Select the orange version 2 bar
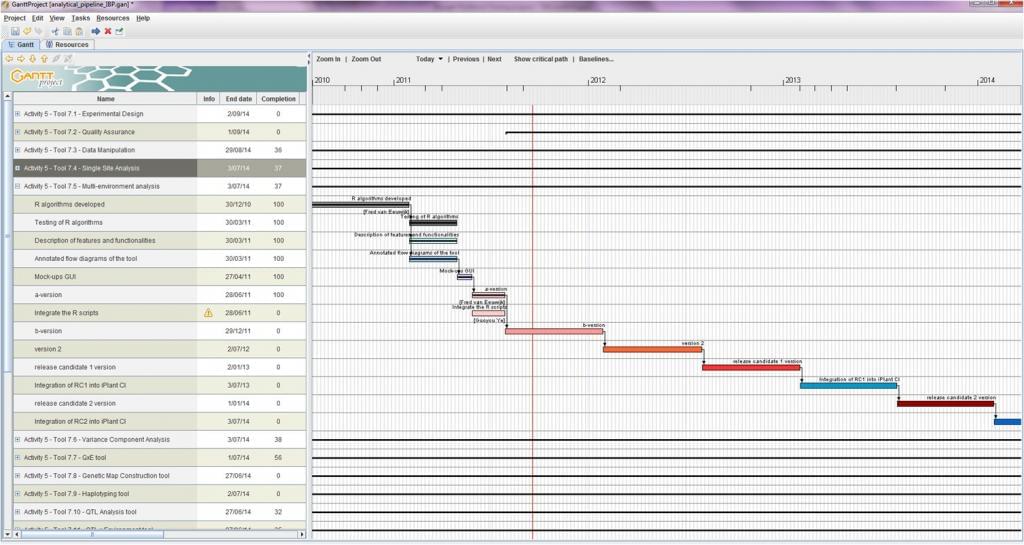This screenshot has height=545, width=1024. point(652,349)
